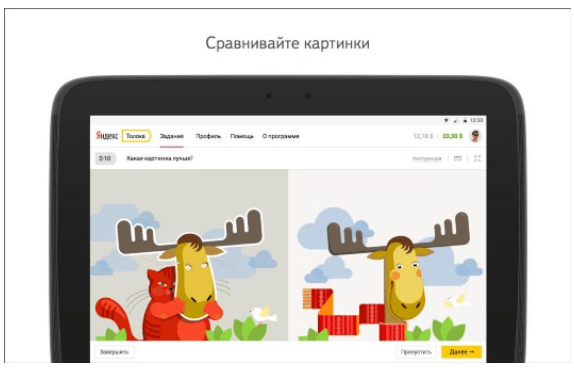574x372 pixels.
Task: Open the Помощь menu item
Action: tap(242, 136)
